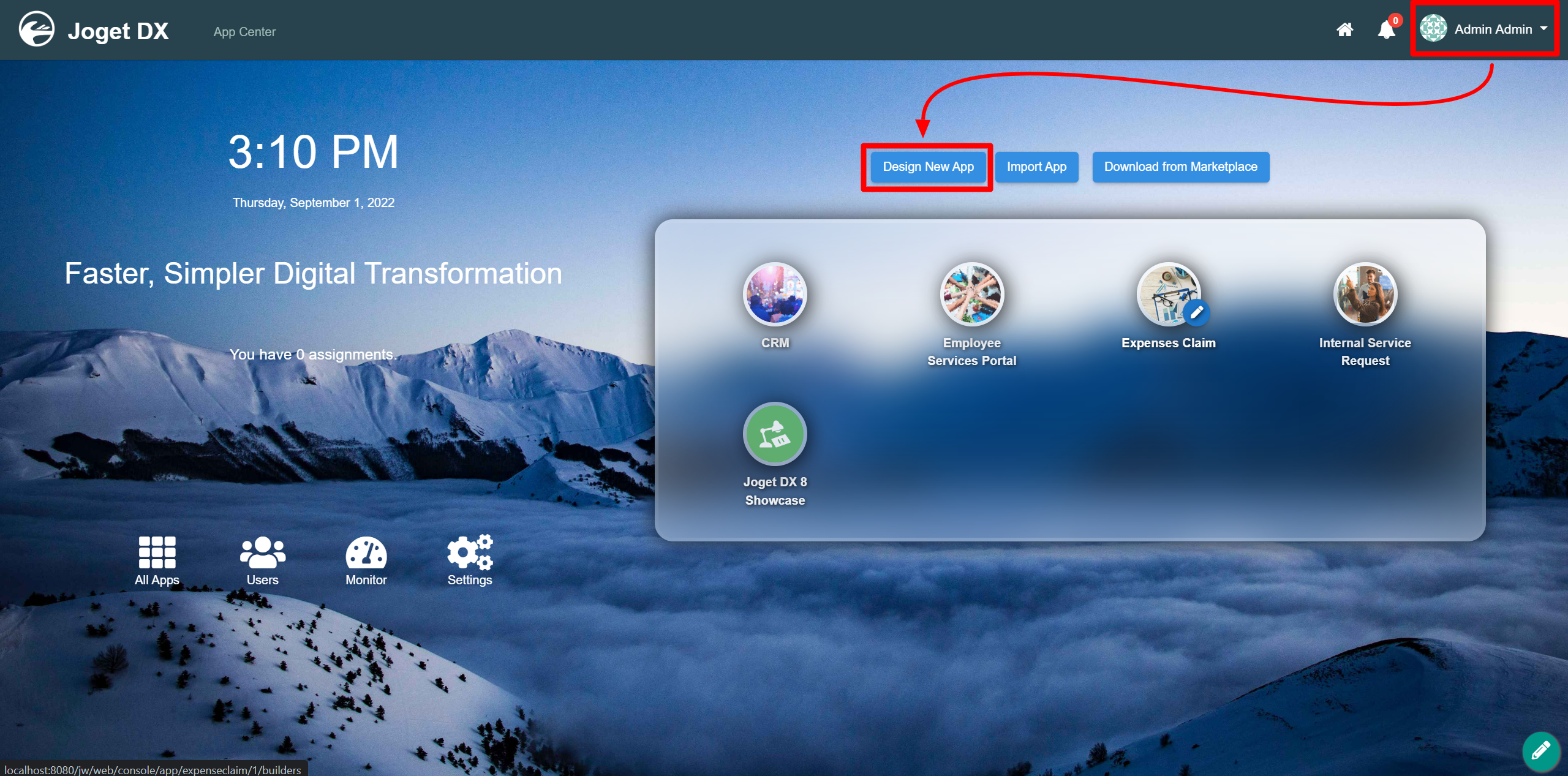
Task: Click the Faster, Simpler Digital Transformation heading
Action: coord(313,273)
